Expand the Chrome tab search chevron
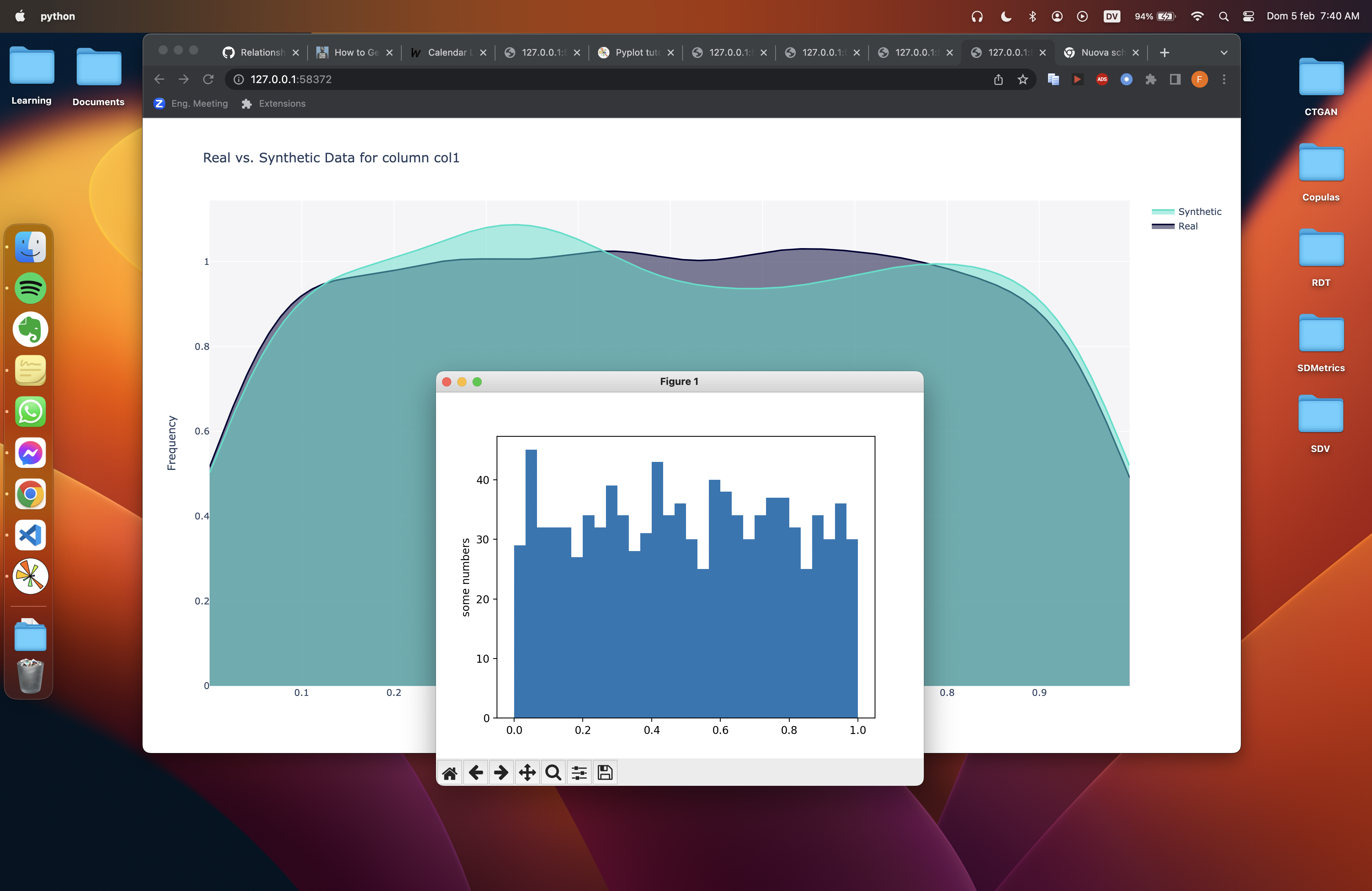Screen dimensions: 1372x891 point(1224,53)
